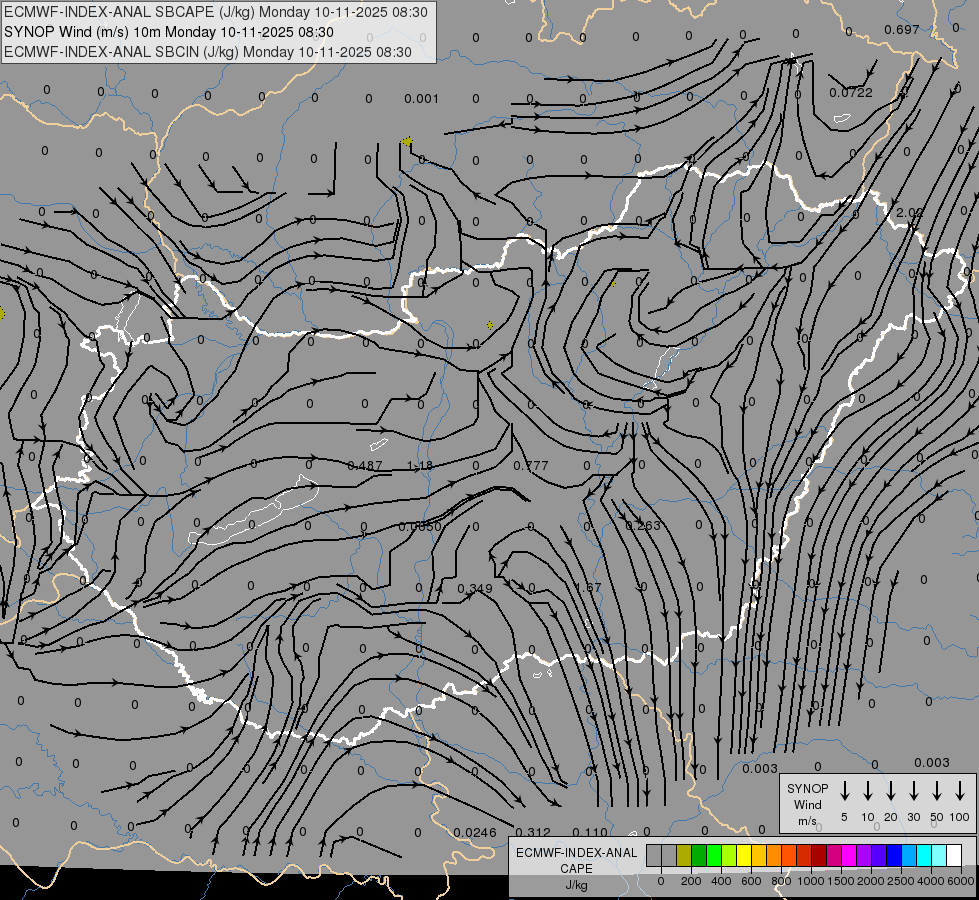Click the 0.349 value on the map
This screenshot has height=900, width=979.
click(475, 588)
